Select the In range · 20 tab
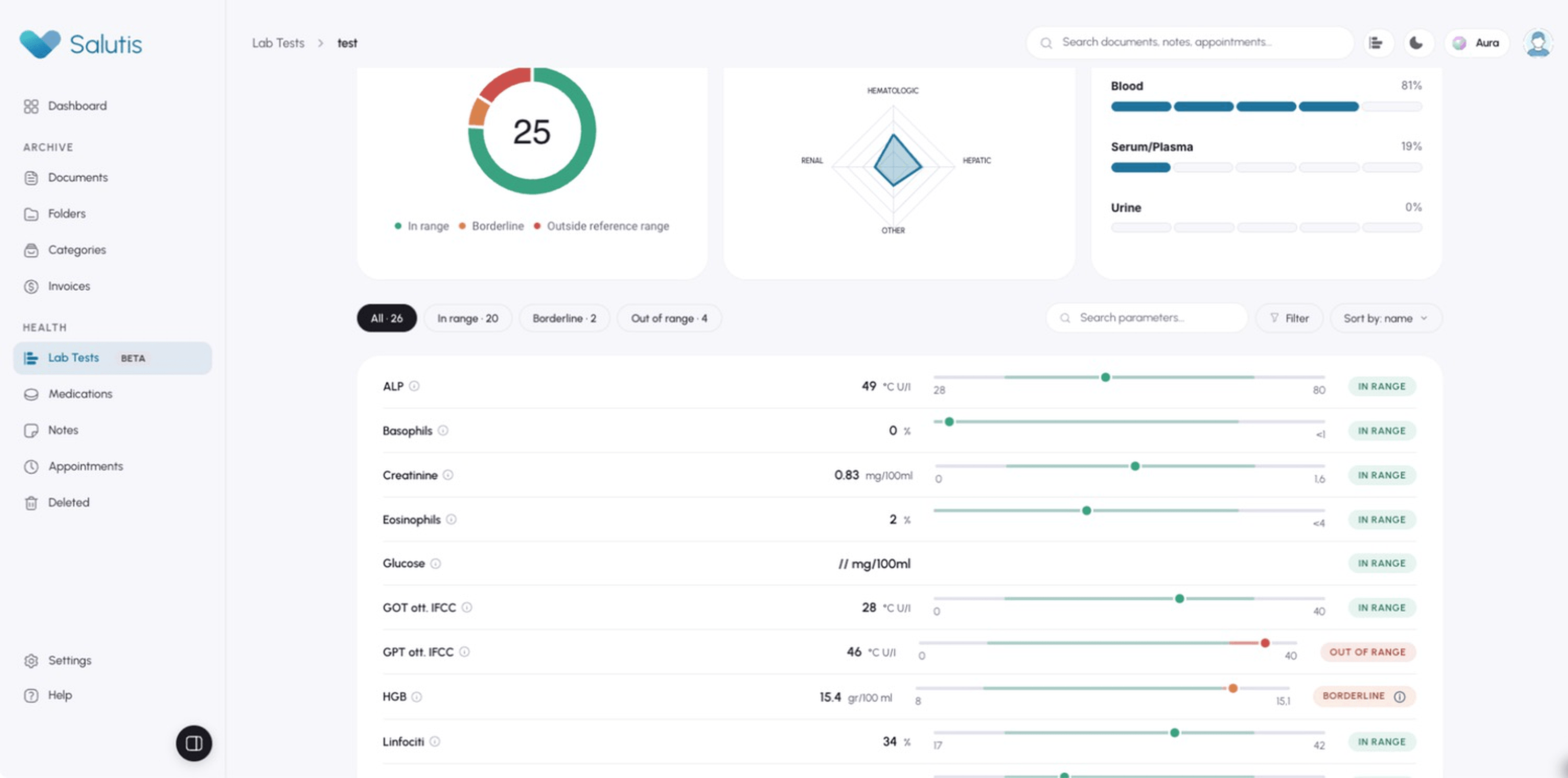 (467, 318)
